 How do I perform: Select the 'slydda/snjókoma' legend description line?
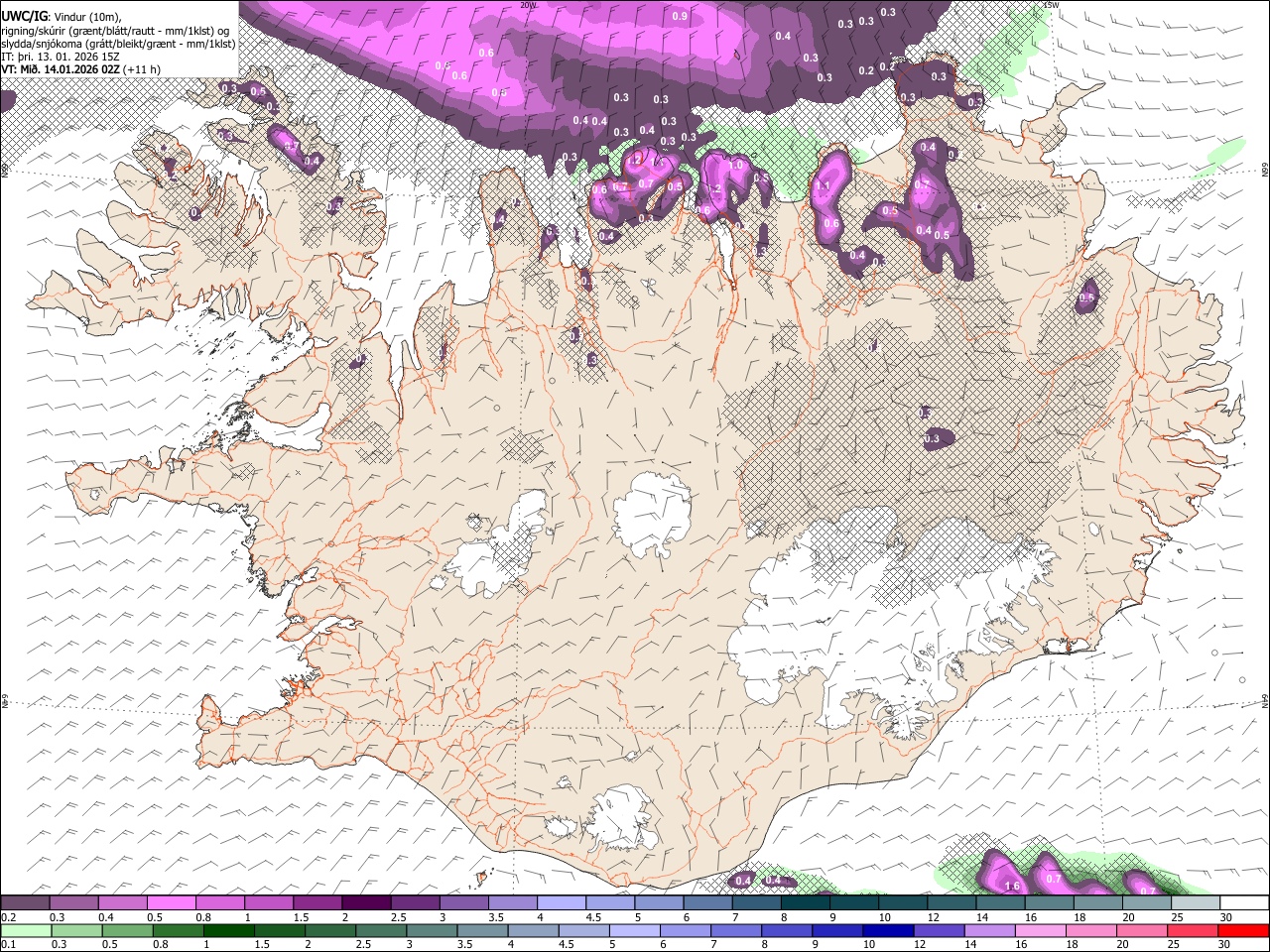tap(118, 44)
